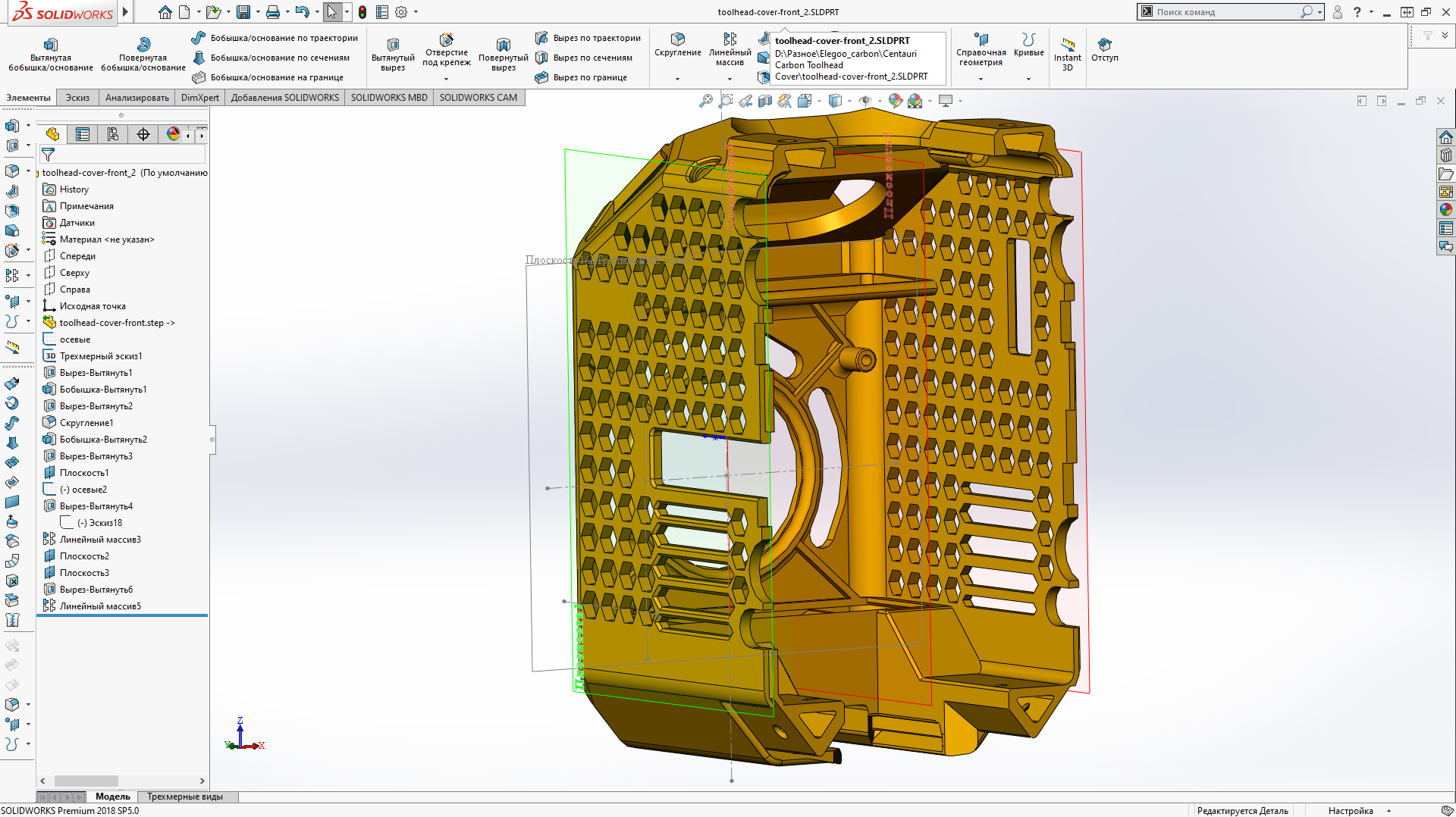1456x817 pixels.
Task: Toggle Section View icon in view toolbar
Action: tap(765, 101)
